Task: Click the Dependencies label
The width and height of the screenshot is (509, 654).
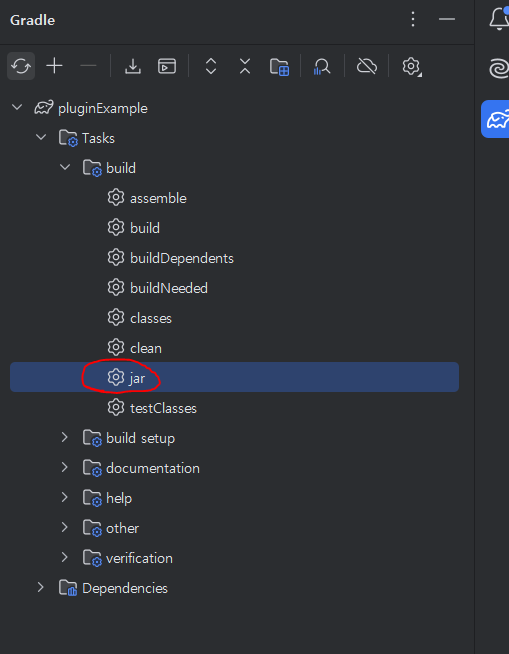Action: click(125, 589)
